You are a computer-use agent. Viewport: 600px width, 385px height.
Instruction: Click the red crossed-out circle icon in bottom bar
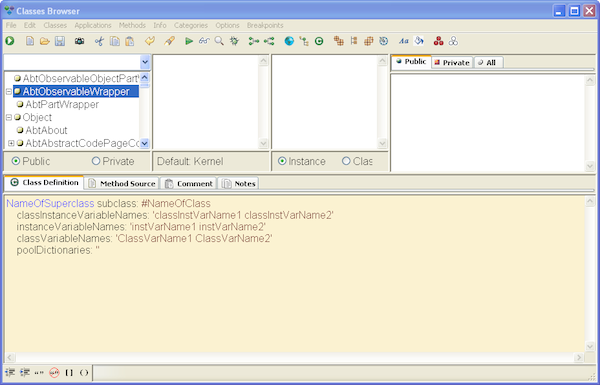[x=54, y=372]
